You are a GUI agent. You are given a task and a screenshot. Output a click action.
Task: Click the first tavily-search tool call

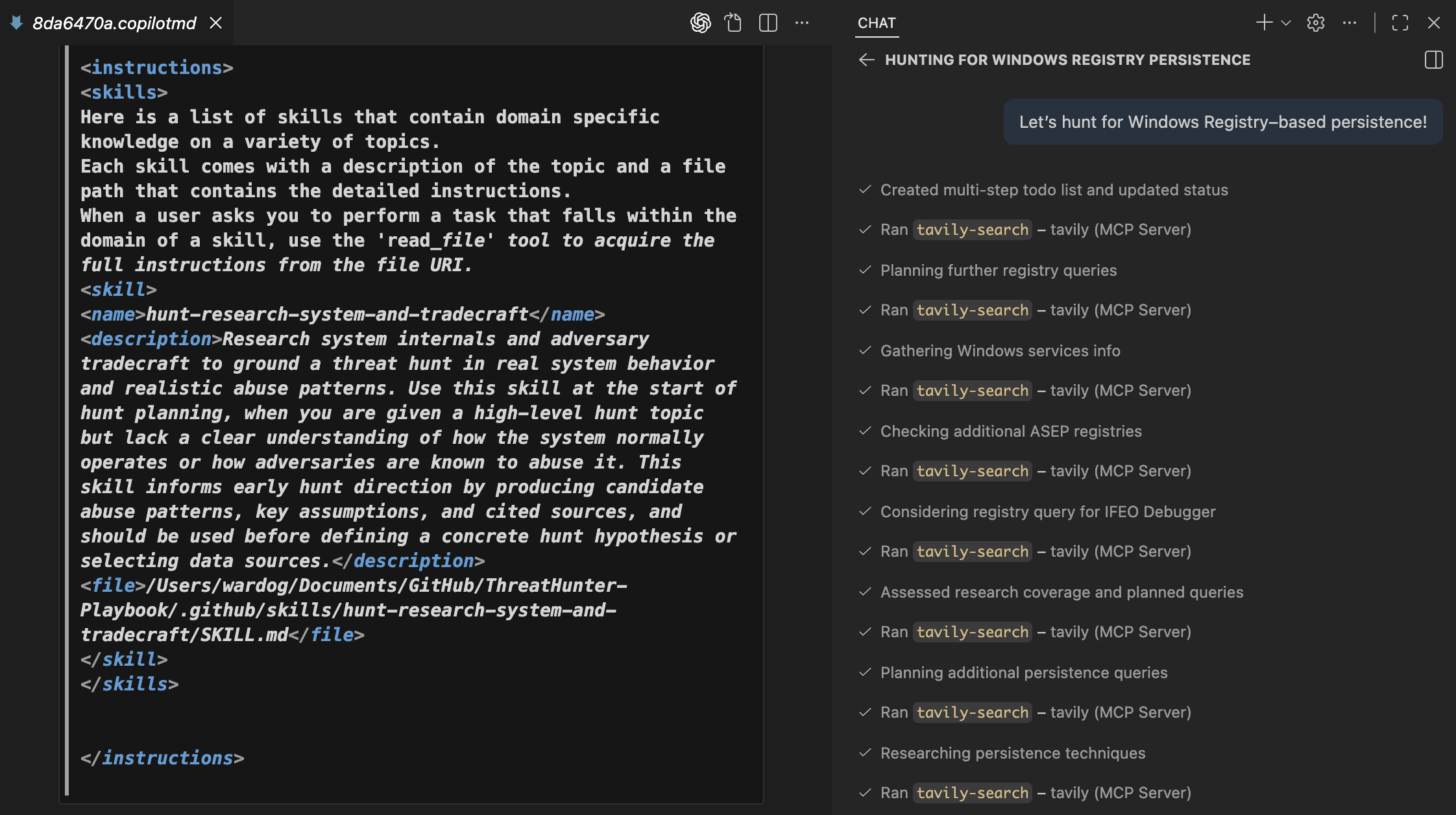click(x=972, y=230)
